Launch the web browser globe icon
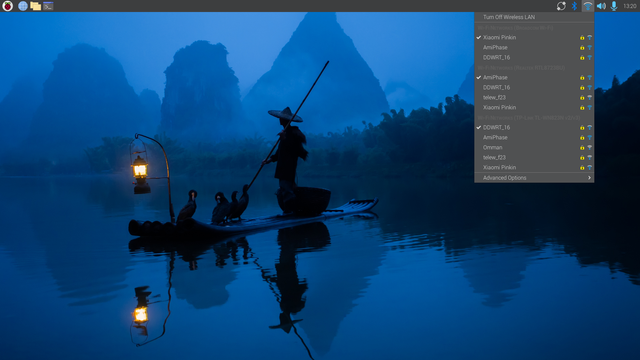Image resolution: width=640 pixels, height=360 pixels. pyautogui.click(x=23, y=6)
